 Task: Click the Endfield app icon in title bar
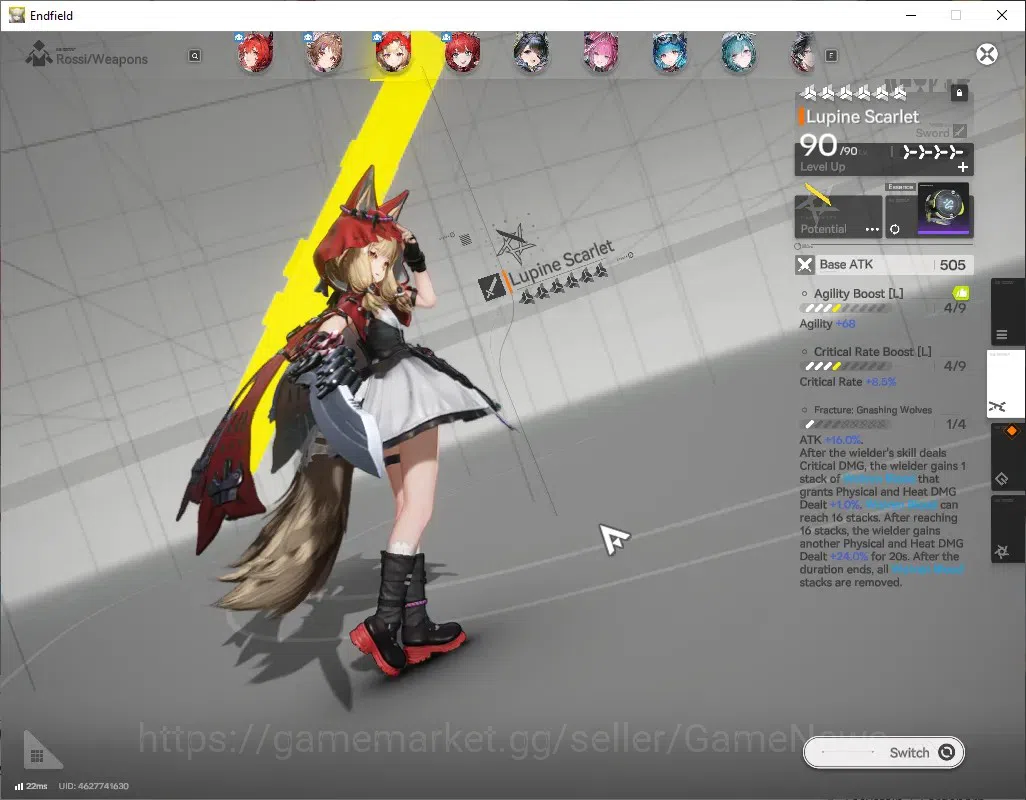point(17,15)
